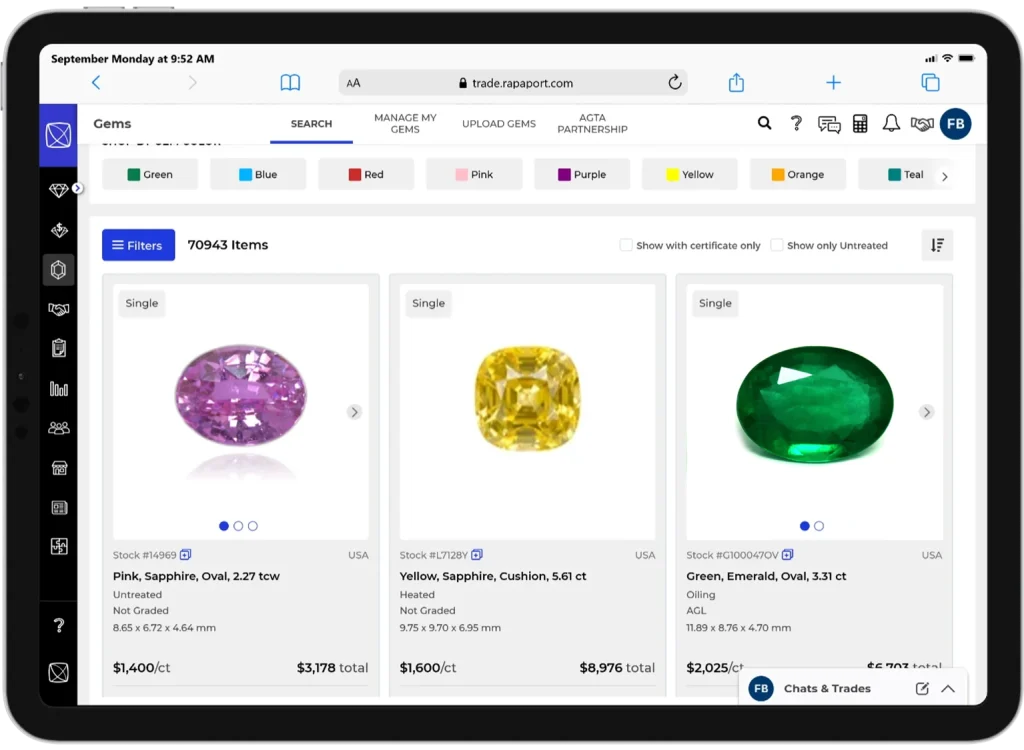1024x750 pixels.
Task: Switch to the MANAGE MY GEMS tab
Action: 405,123
